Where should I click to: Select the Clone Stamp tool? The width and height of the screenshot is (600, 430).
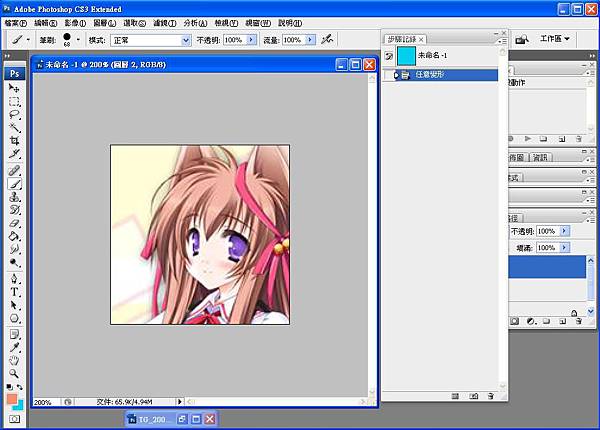[x=14, y=197]
